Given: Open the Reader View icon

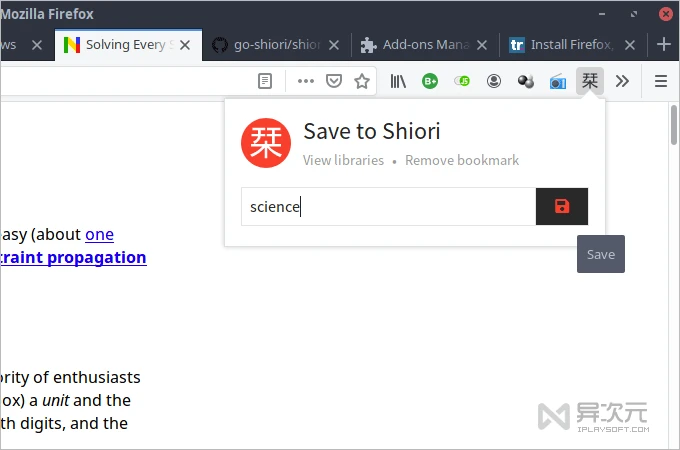Looking at the screenshot, I should coord(265,81).
